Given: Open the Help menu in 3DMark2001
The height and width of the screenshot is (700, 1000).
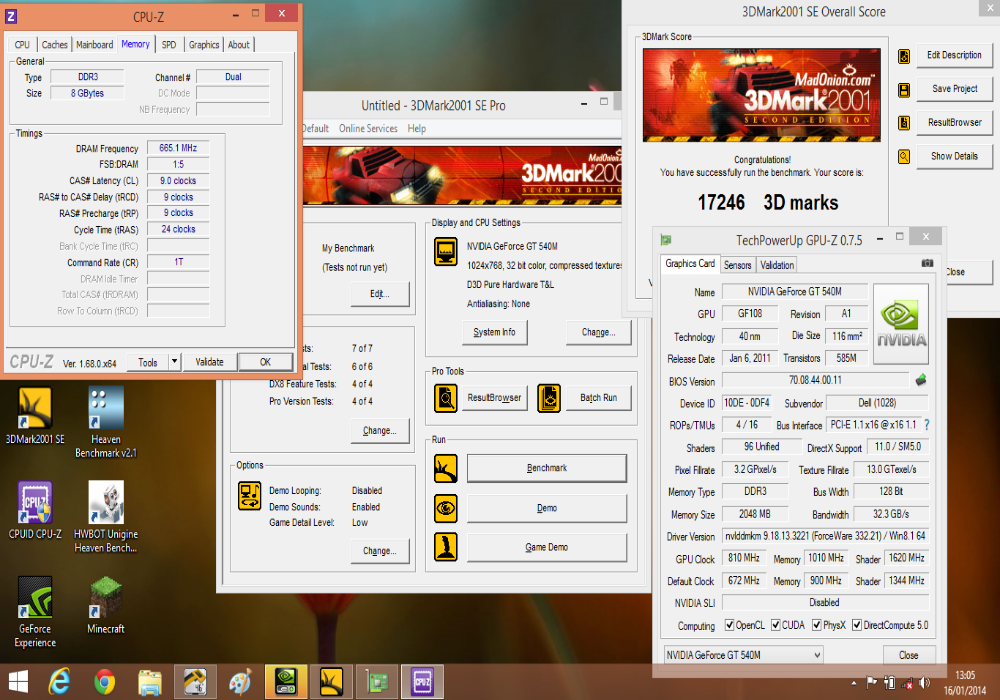Looking at the screenshot, I should coord(416,129).
